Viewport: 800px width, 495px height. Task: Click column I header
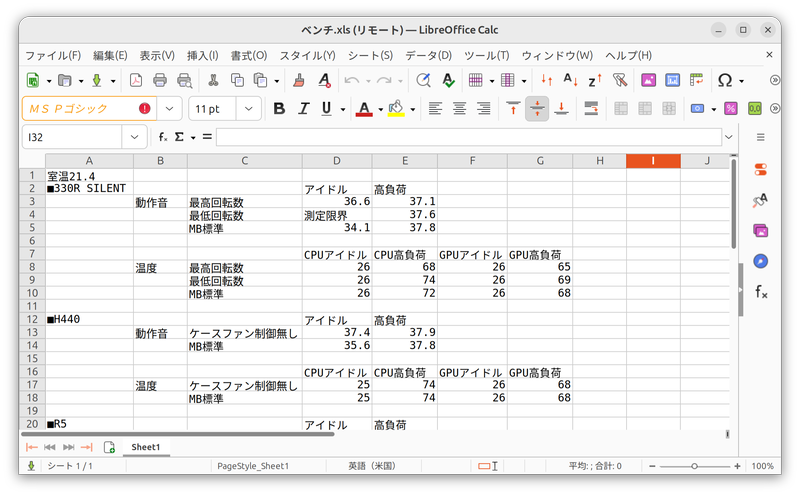point(653,161)
